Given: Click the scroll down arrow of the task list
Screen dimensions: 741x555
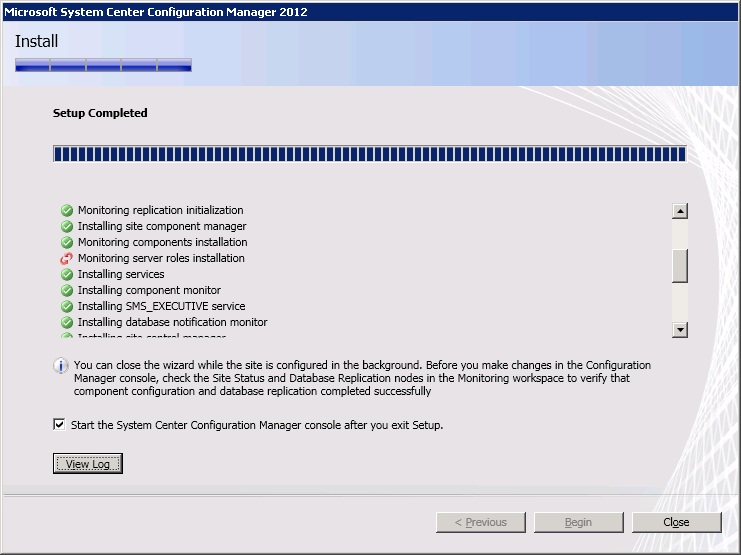Looking at the screenshot, I should pos(680,330).
